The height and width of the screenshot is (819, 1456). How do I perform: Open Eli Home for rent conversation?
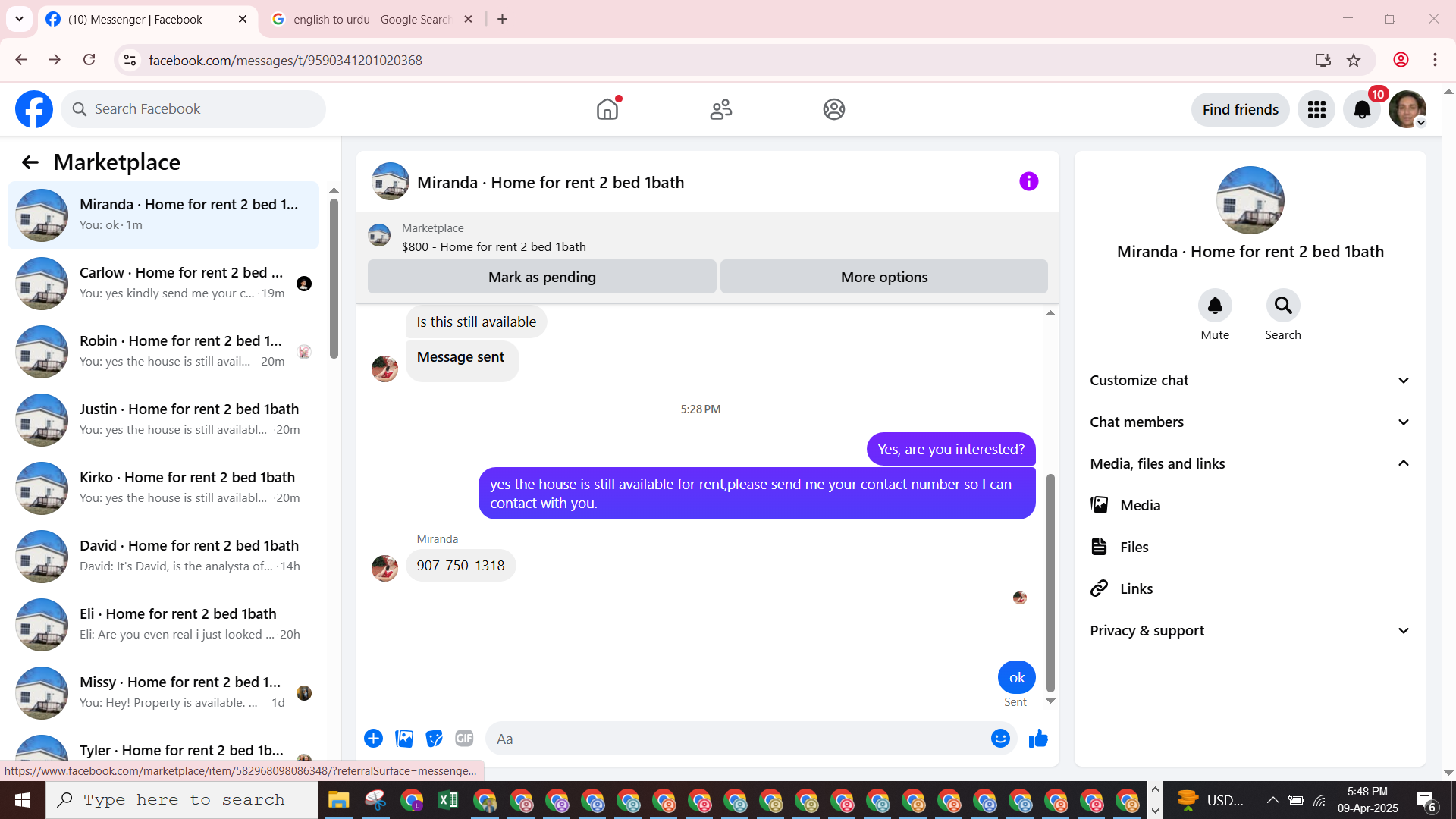(163, 624)
